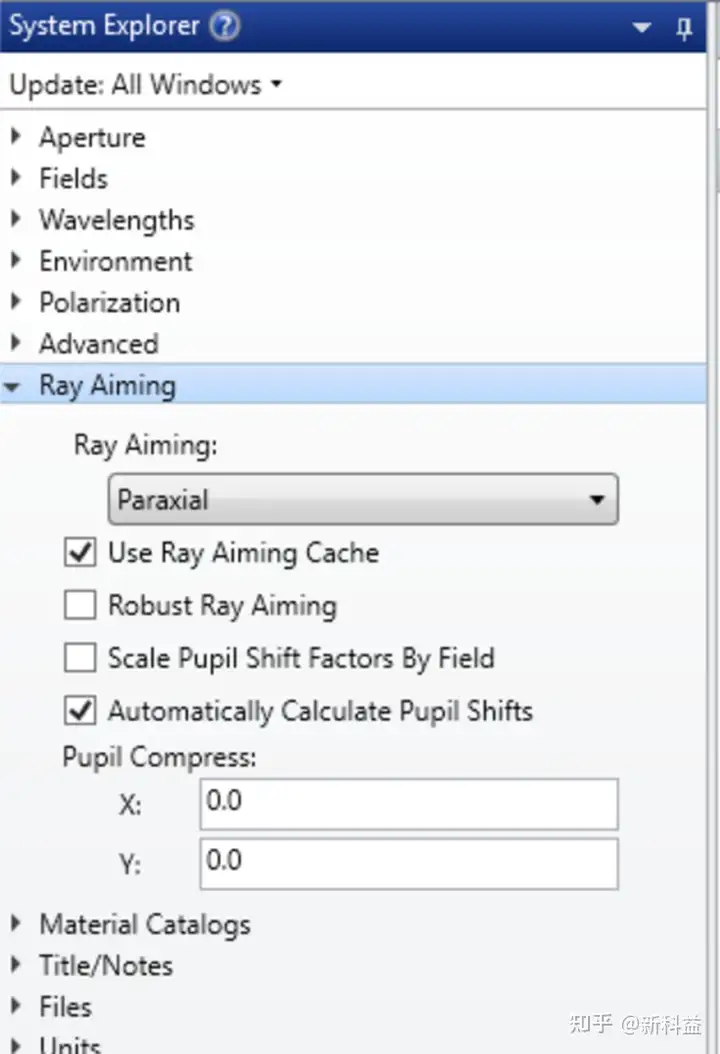720x1054 pixels.
Task: Click the Pupil Compress Y input field
Action: [x=408, y=863]
